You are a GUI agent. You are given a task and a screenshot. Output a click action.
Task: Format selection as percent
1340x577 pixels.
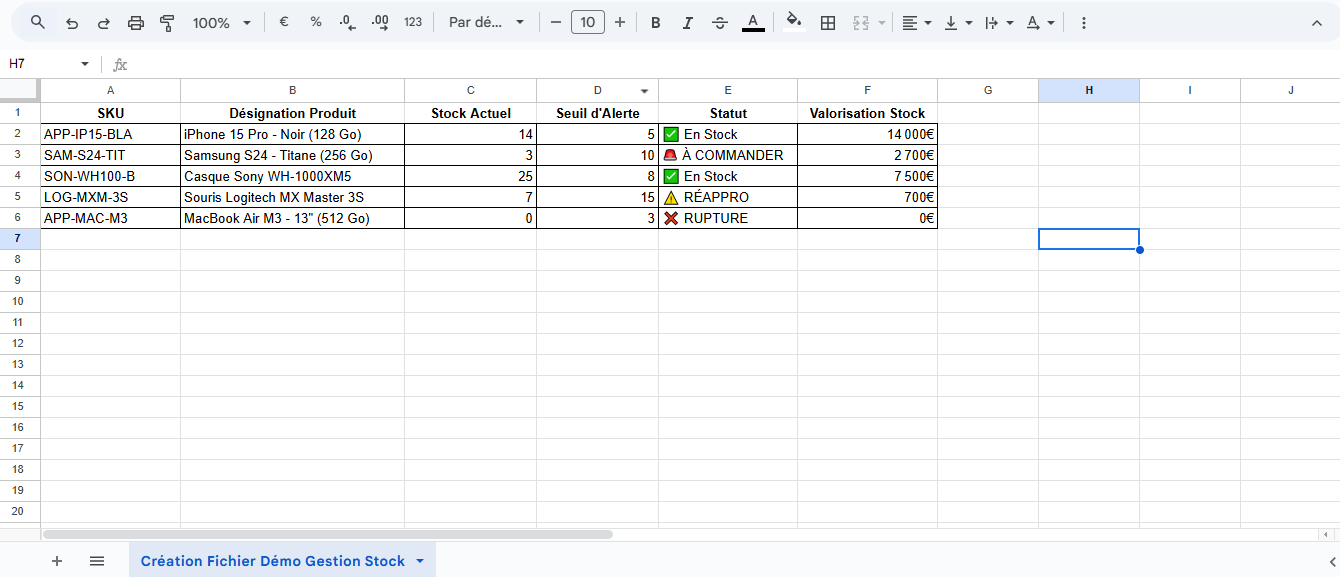[x=316, y=22]
